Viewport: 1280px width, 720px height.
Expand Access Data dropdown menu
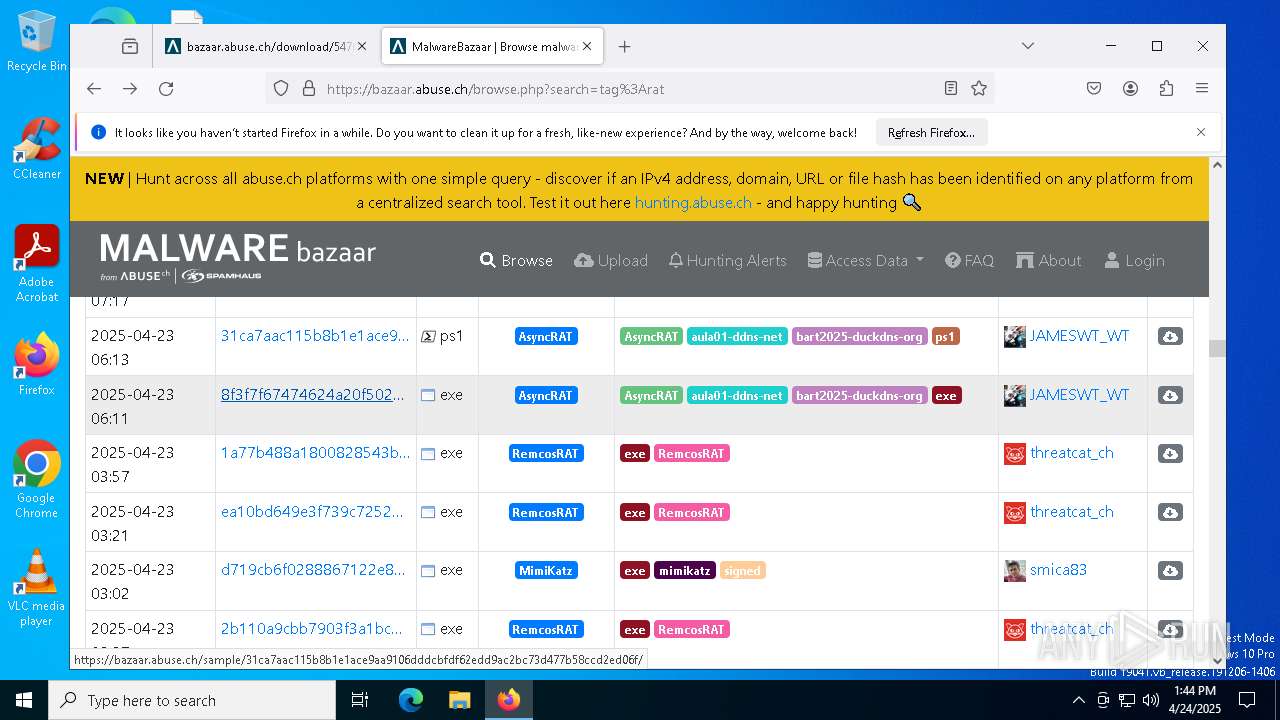[866, 260]
